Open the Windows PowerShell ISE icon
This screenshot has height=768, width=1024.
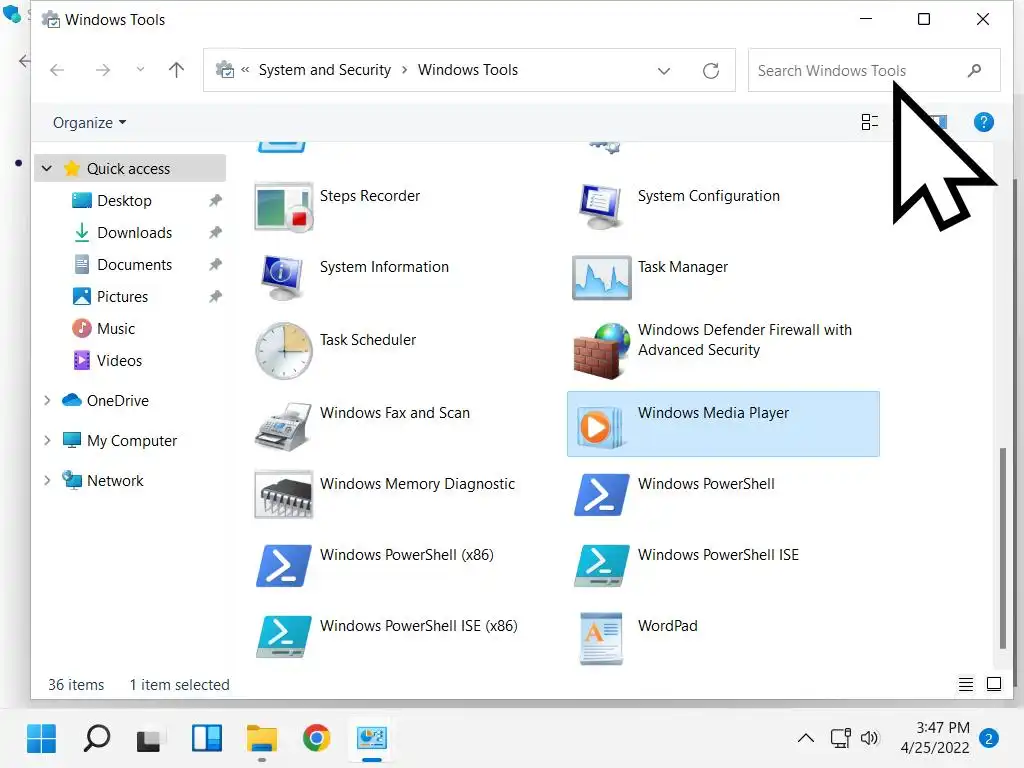coord(601,566)
